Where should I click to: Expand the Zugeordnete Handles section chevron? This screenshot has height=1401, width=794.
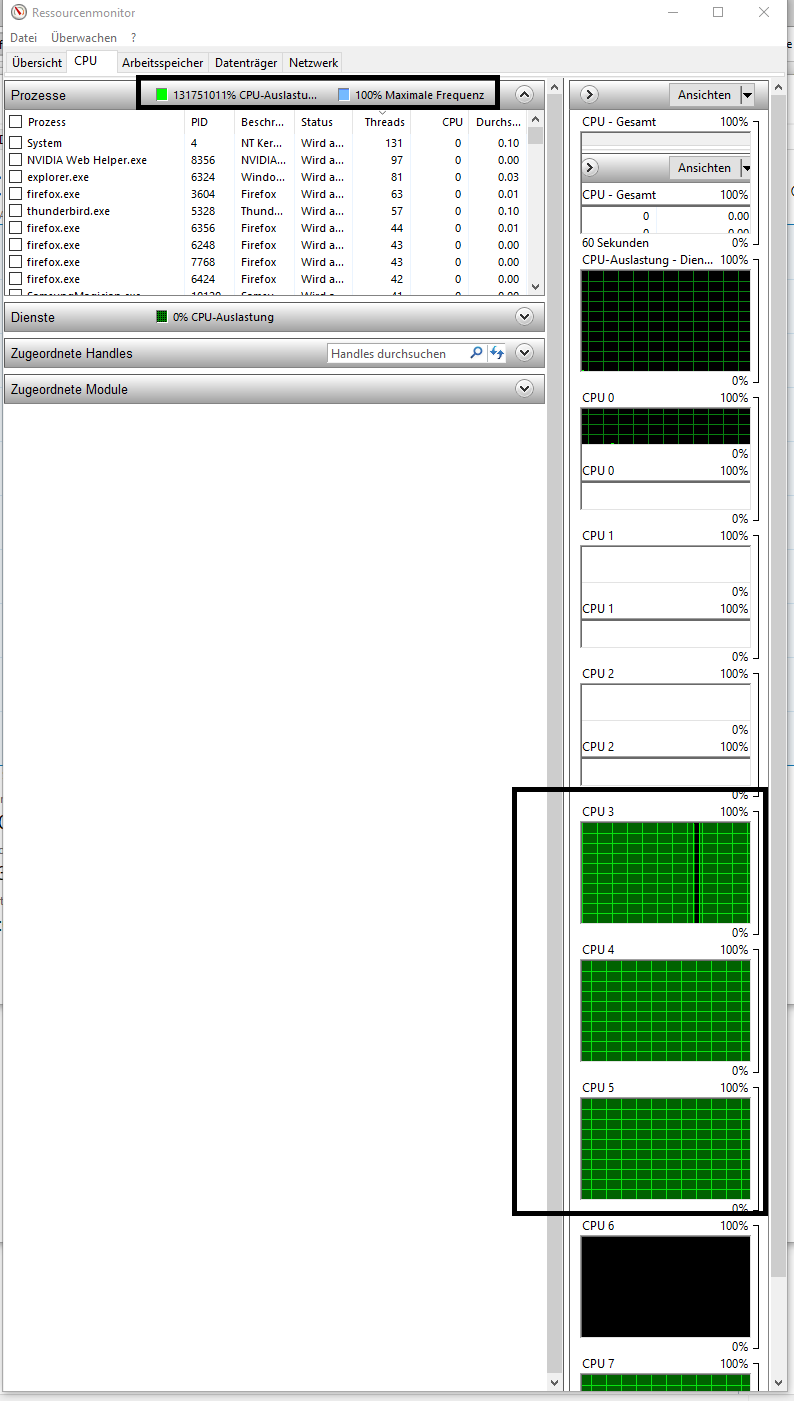[524, 353]
